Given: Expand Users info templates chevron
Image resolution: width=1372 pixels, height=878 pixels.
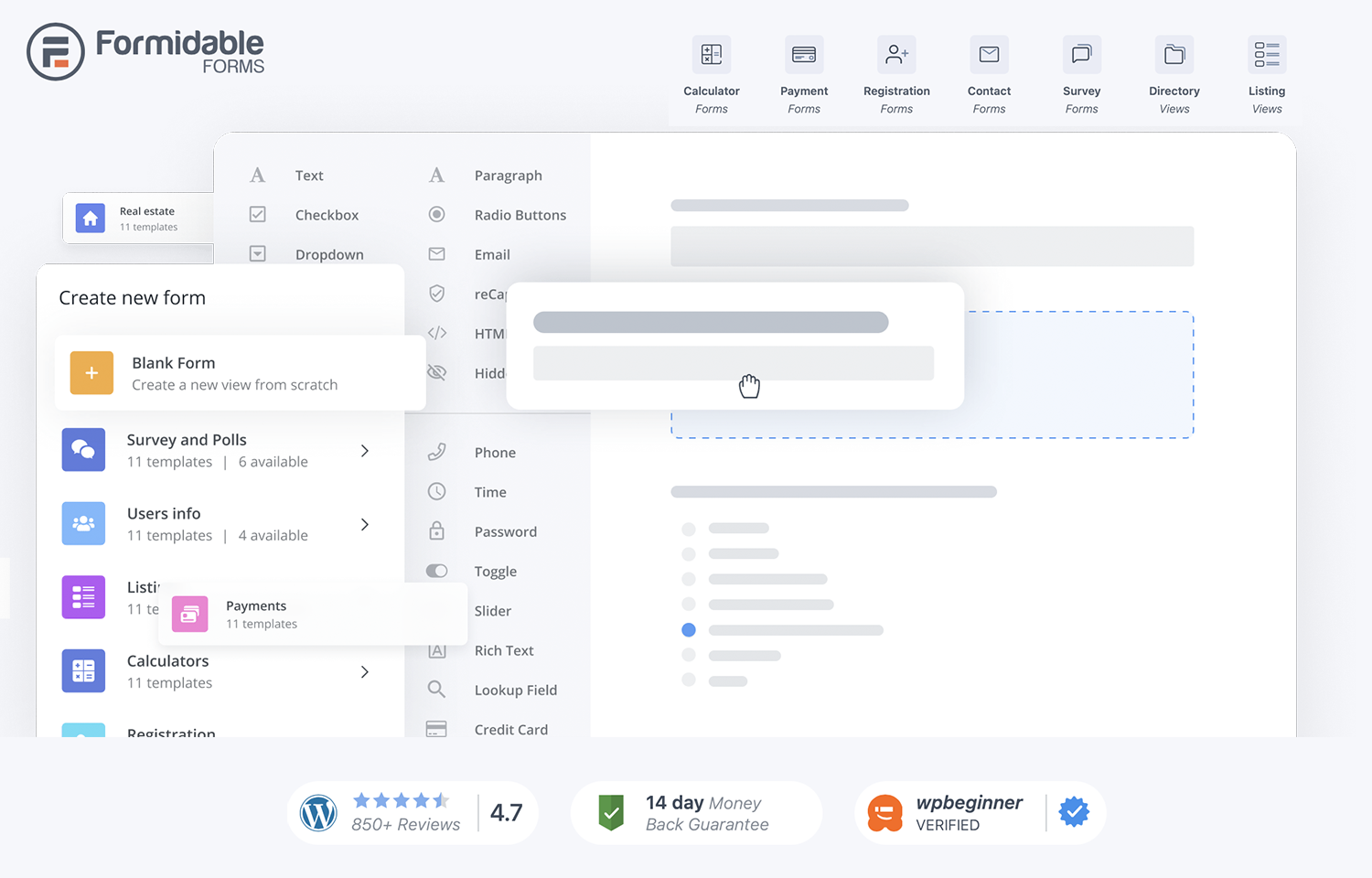Looking at the screenshot, I should pos(365,524).
